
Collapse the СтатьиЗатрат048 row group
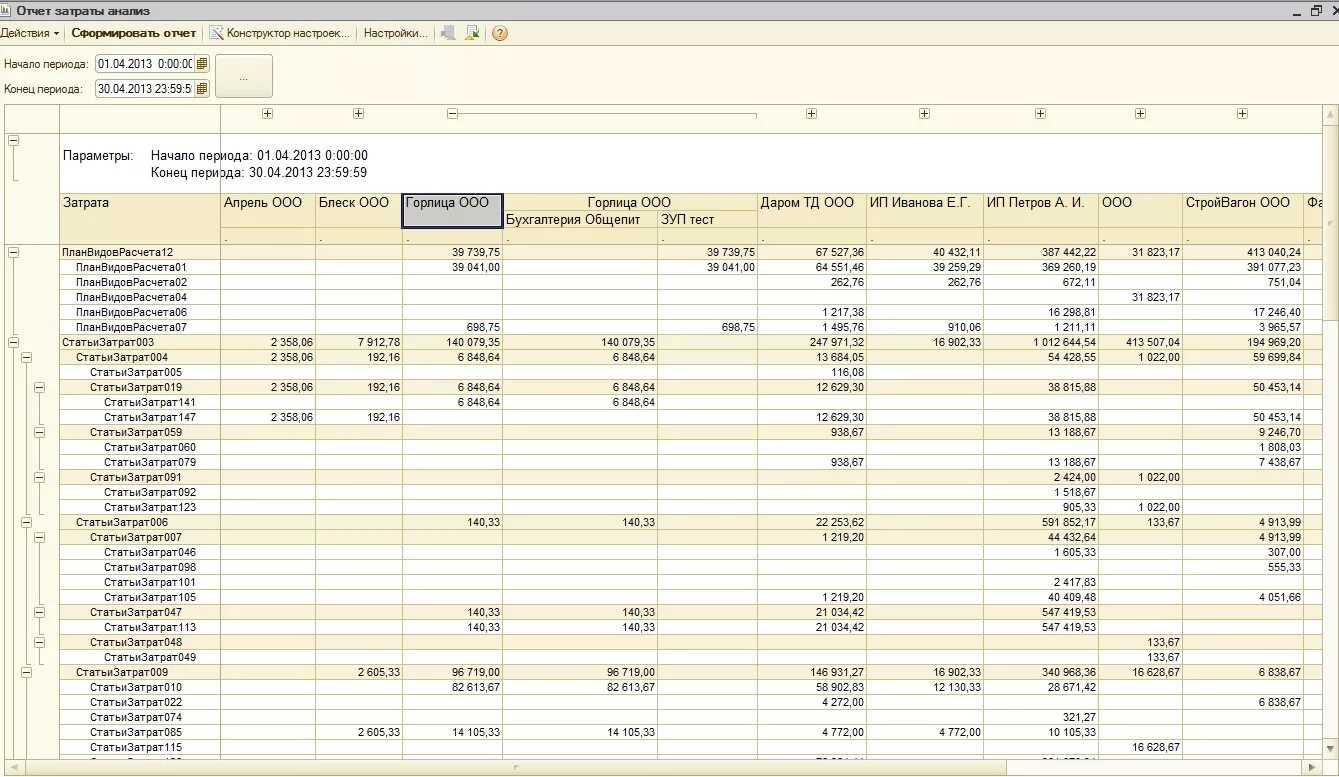(40, 642)
